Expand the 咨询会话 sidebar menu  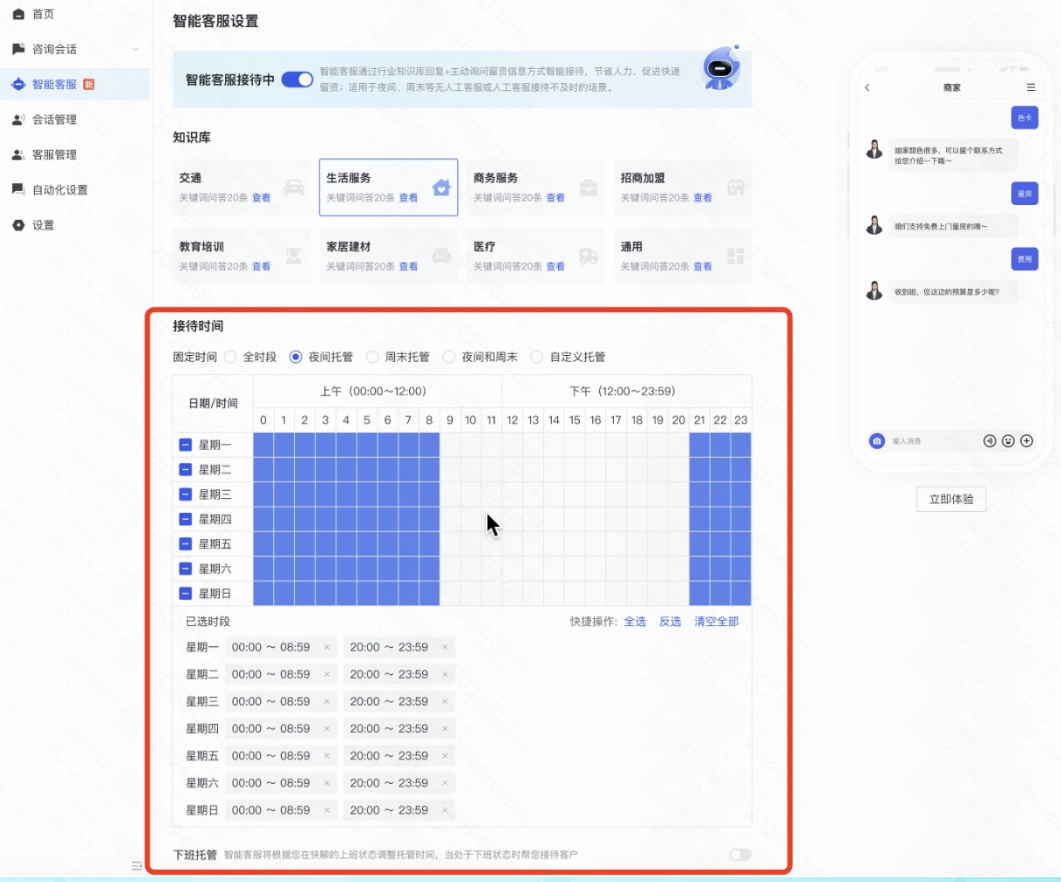click(x=135, y=49)
